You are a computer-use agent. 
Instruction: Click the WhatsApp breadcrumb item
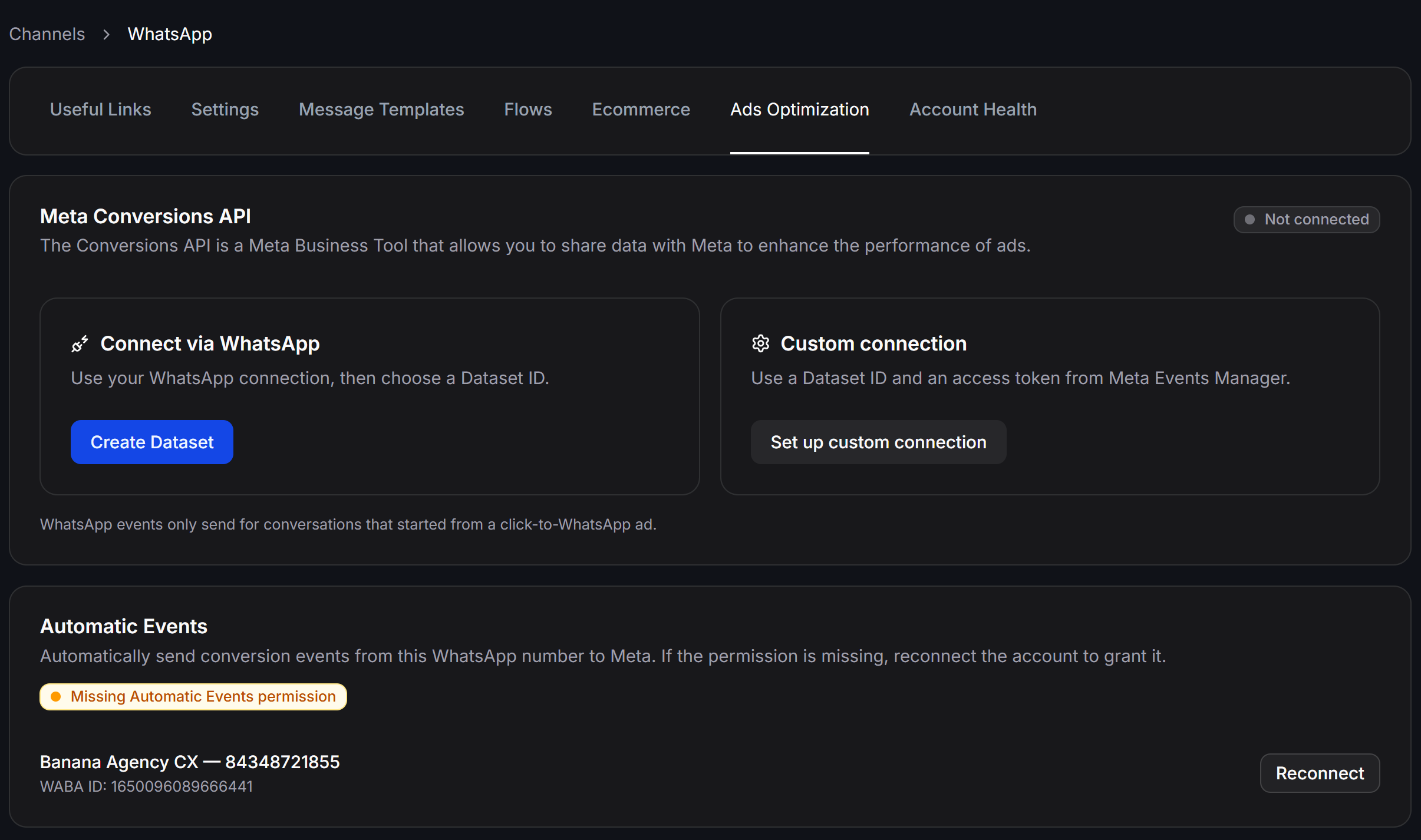coord(170,34)
